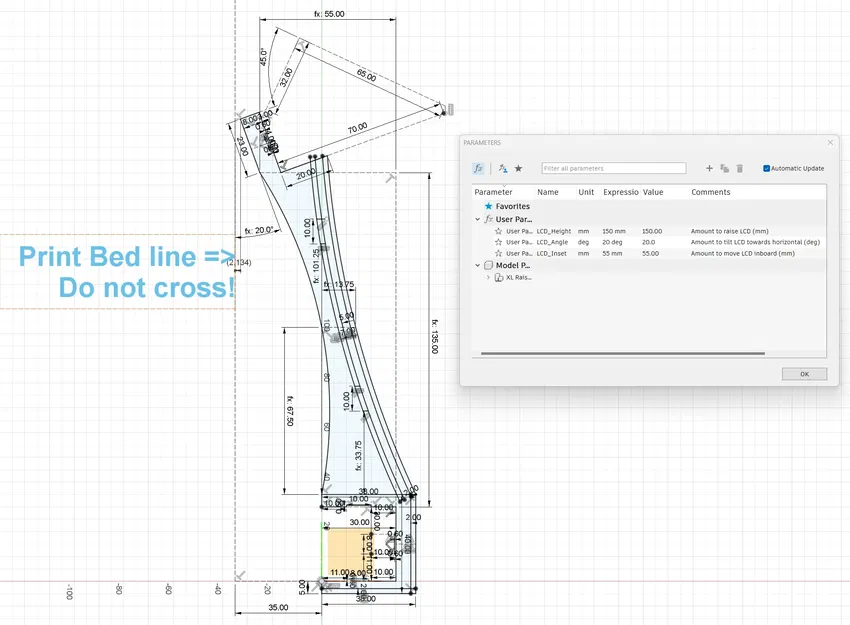Screen dimensions: 850x625
Task: Add a new user parameter with the plus icon
Action: 710,168
